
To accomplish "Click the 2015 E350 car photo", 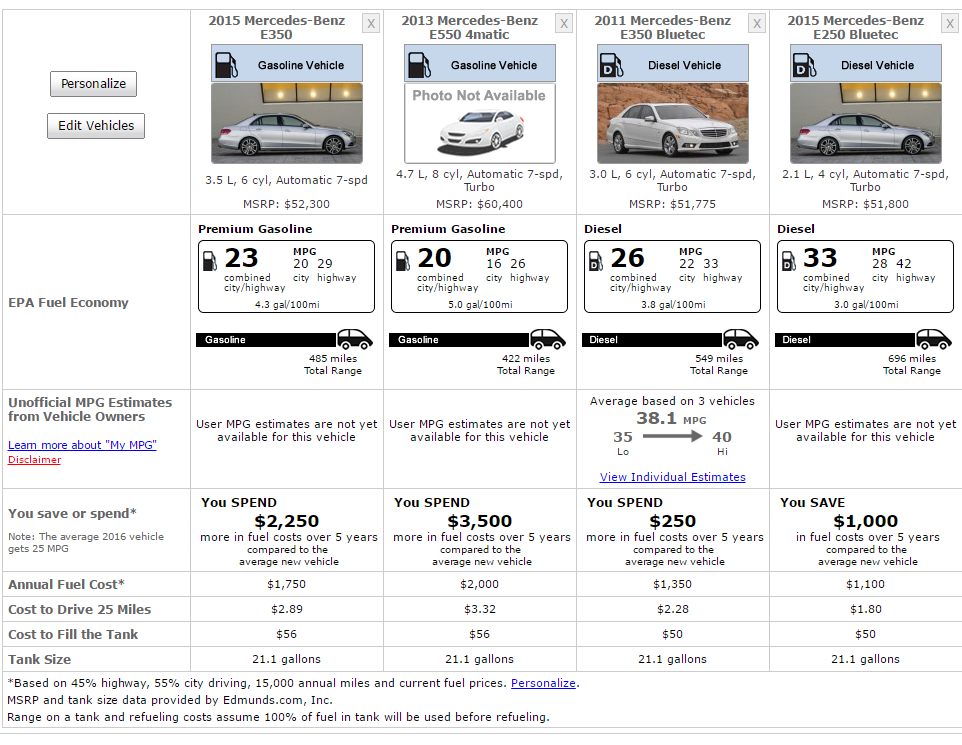I will (x=287, y=123).
